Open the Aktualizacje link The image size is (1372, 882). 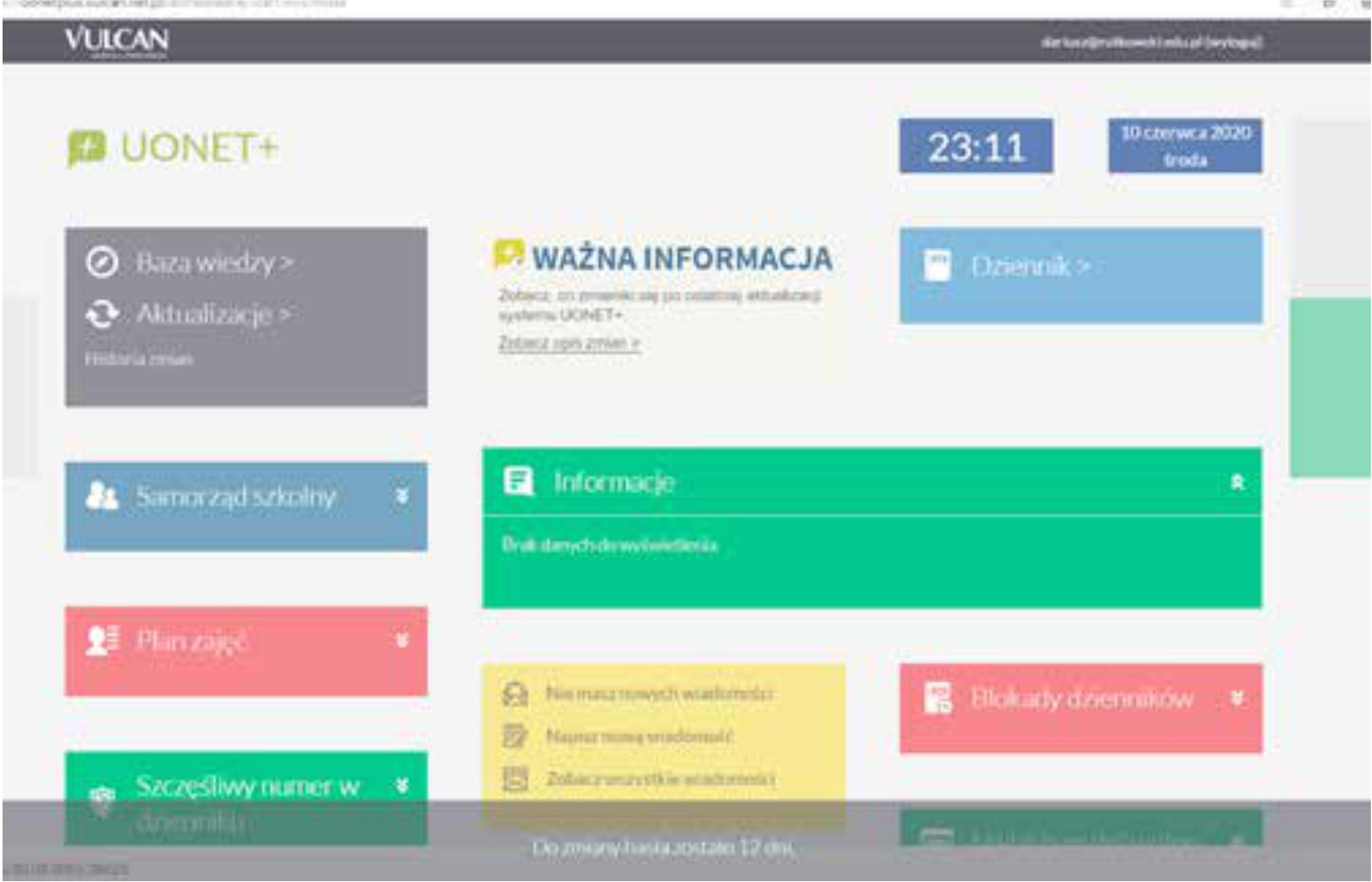click(213, 315)
